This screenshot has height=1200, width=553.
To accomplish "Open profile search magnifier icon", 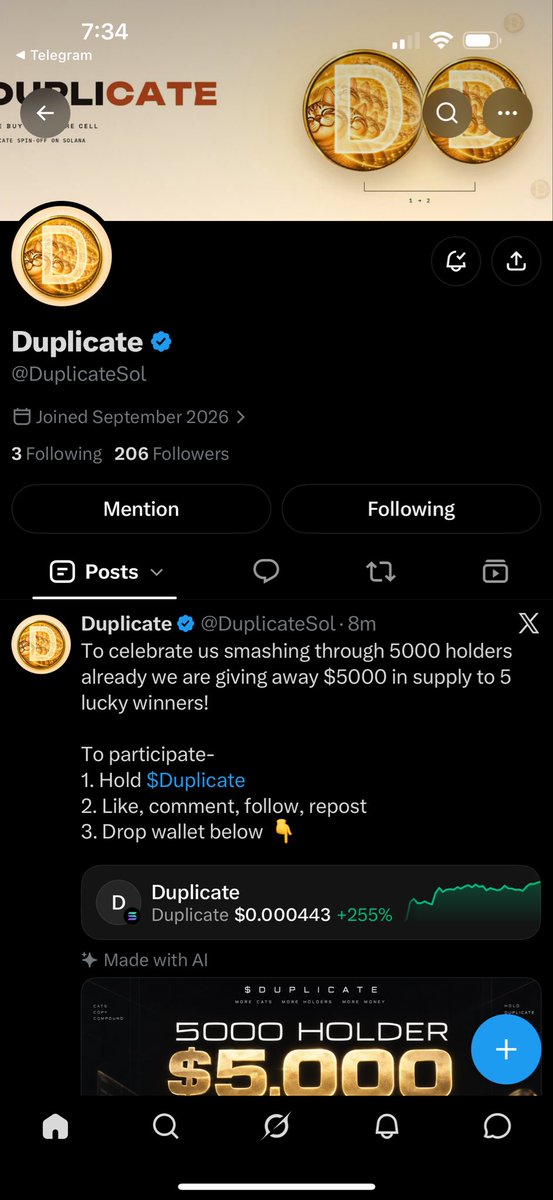I will click(447, 113).
